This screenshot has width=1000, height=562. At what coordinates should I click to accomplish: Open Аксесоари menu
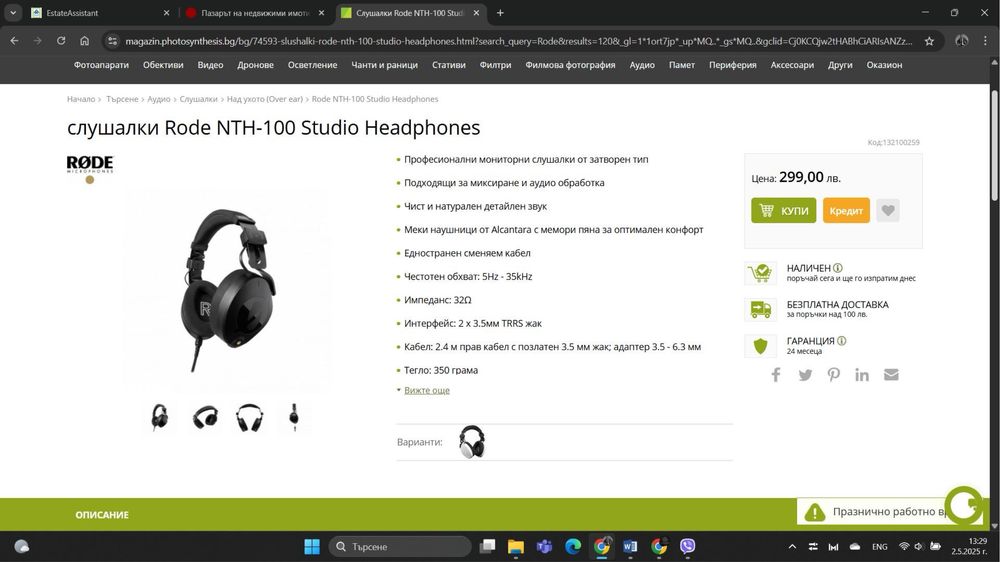pyautogui.click(x=792, y=65)
